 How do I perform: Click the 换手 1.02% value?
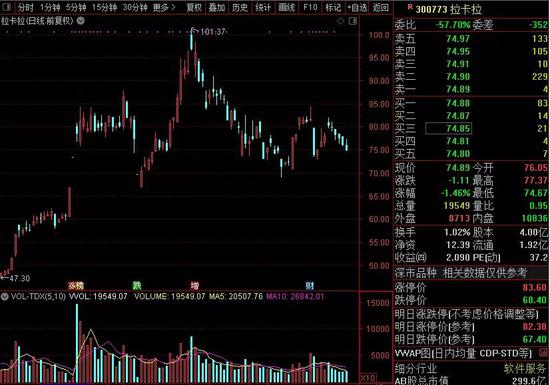[x=457, y=232]
